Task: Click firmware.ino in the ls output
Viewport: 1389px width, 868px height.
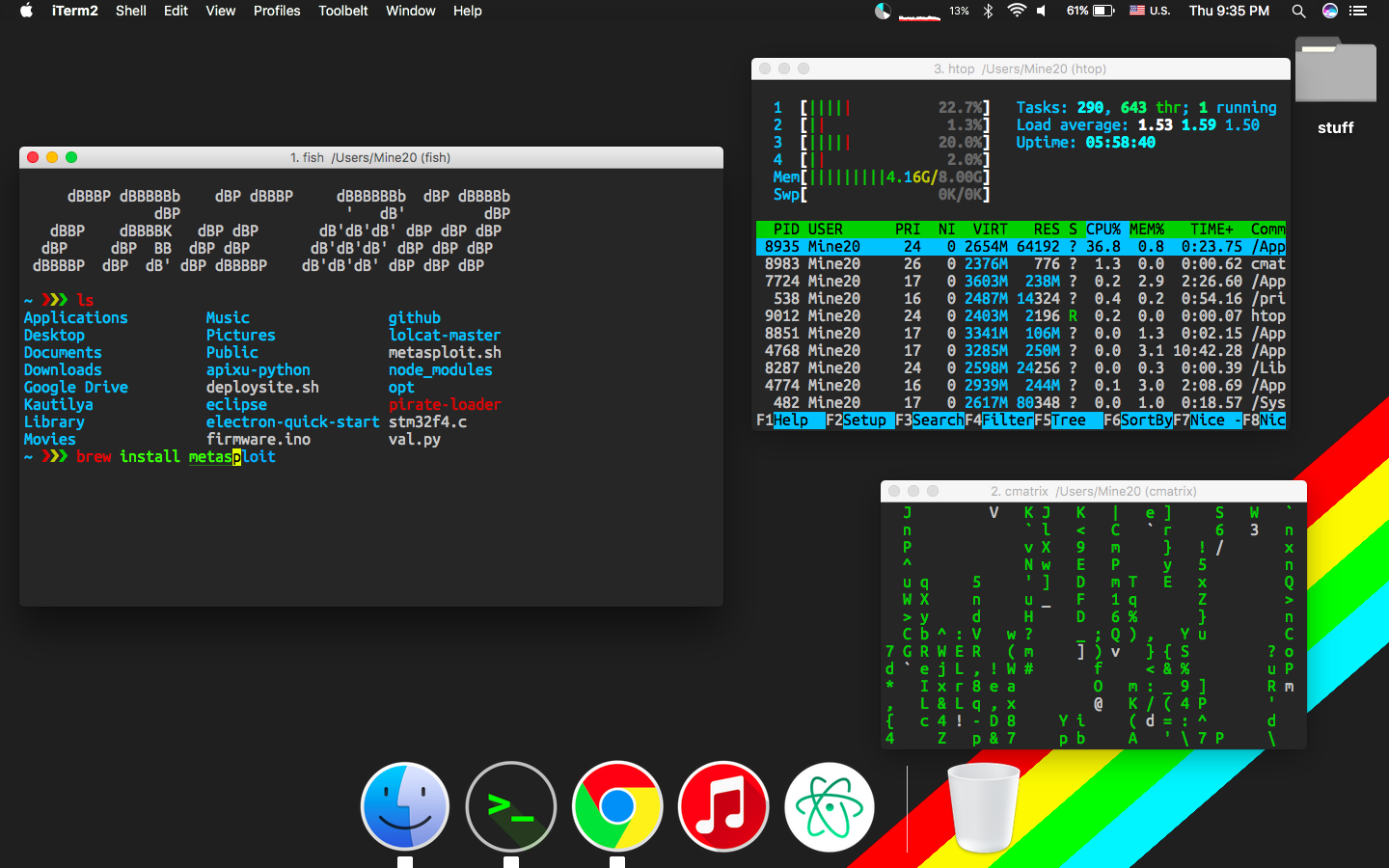Action: point(259,440)
